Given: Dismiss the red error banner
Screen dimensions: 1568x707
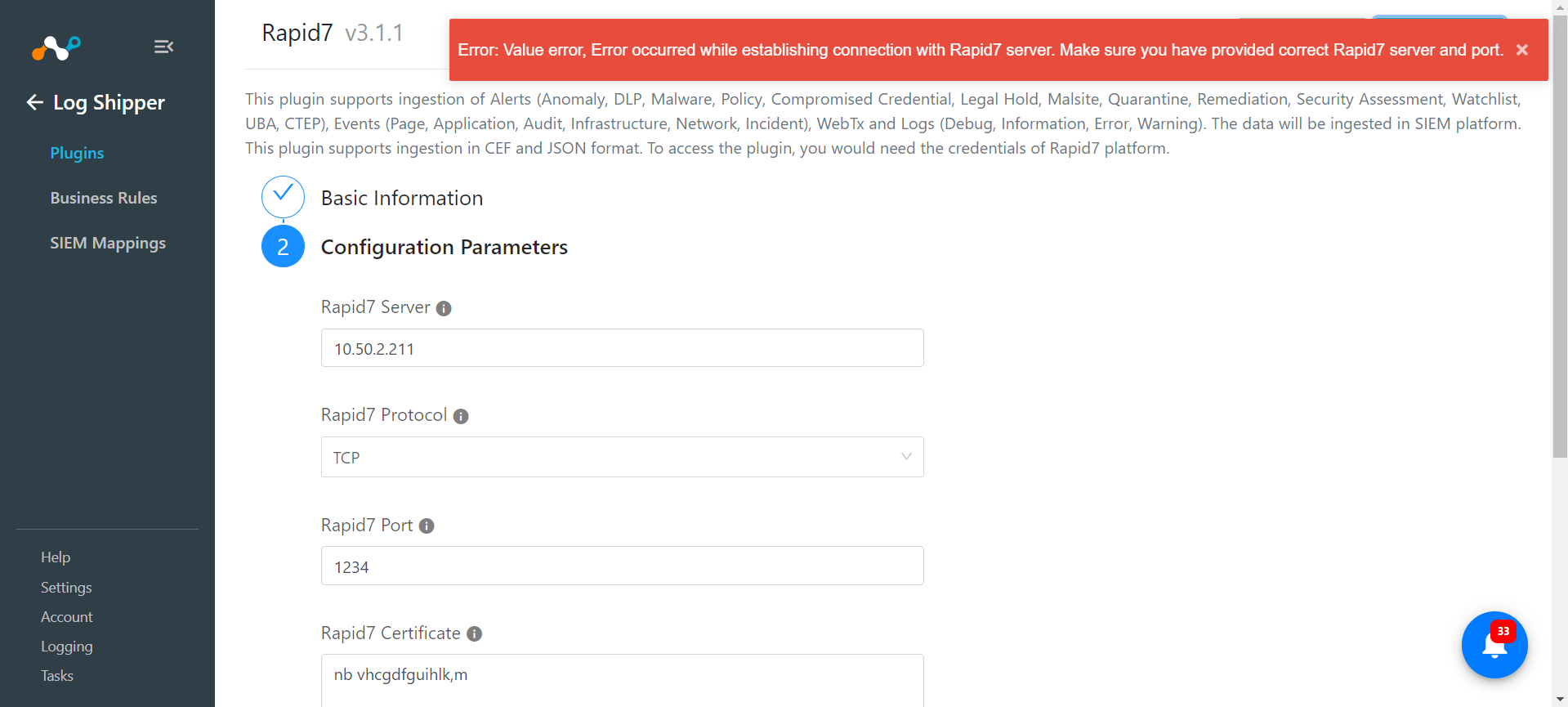Looking at the screenshot, I should pos(1522,50).
